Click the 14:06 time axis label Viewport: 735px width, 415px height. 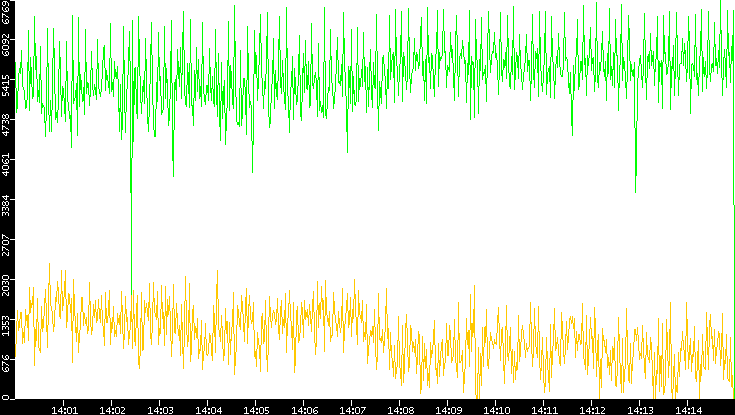[304, 410]
